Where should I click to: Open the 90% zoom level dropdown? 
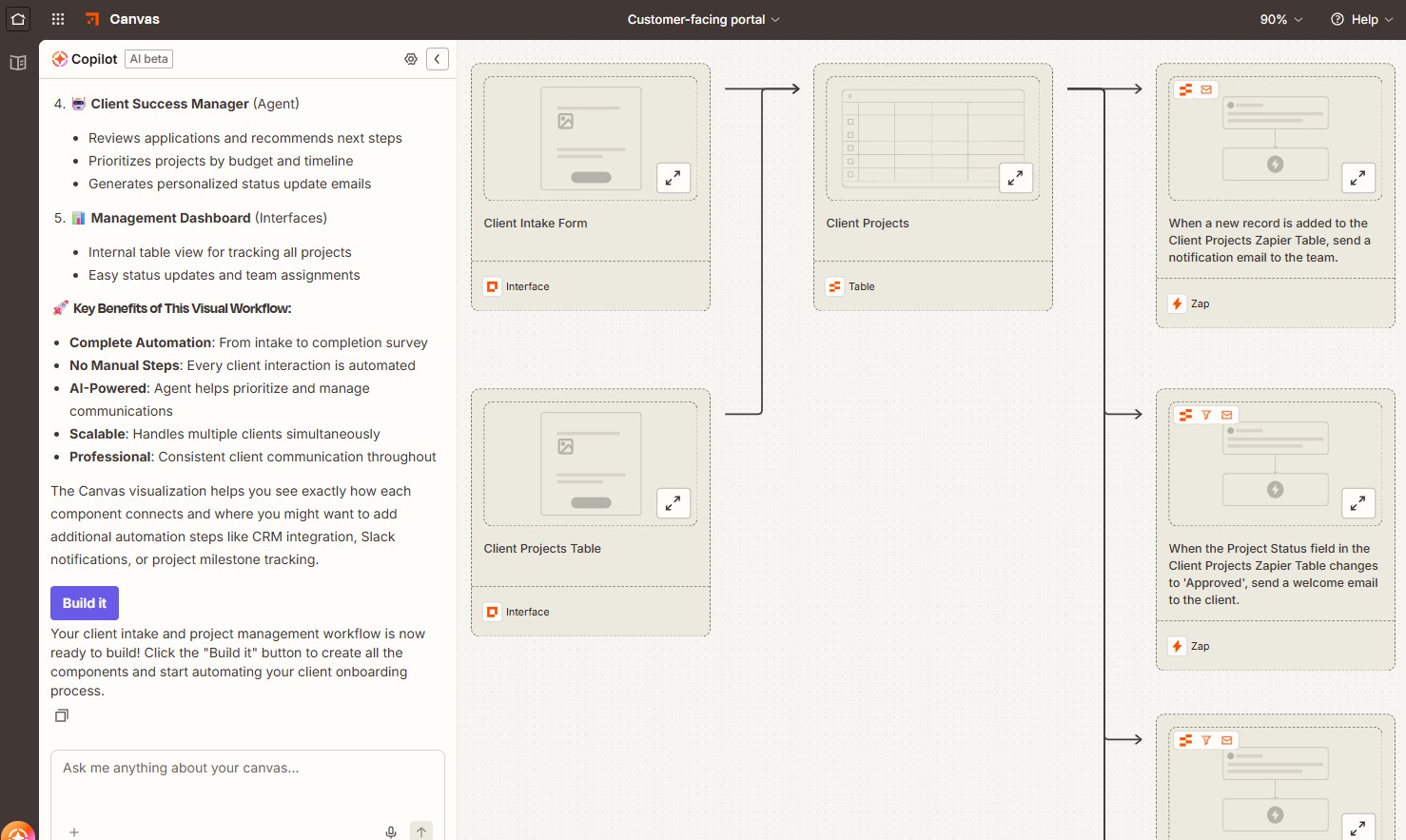pos(1279,19)
